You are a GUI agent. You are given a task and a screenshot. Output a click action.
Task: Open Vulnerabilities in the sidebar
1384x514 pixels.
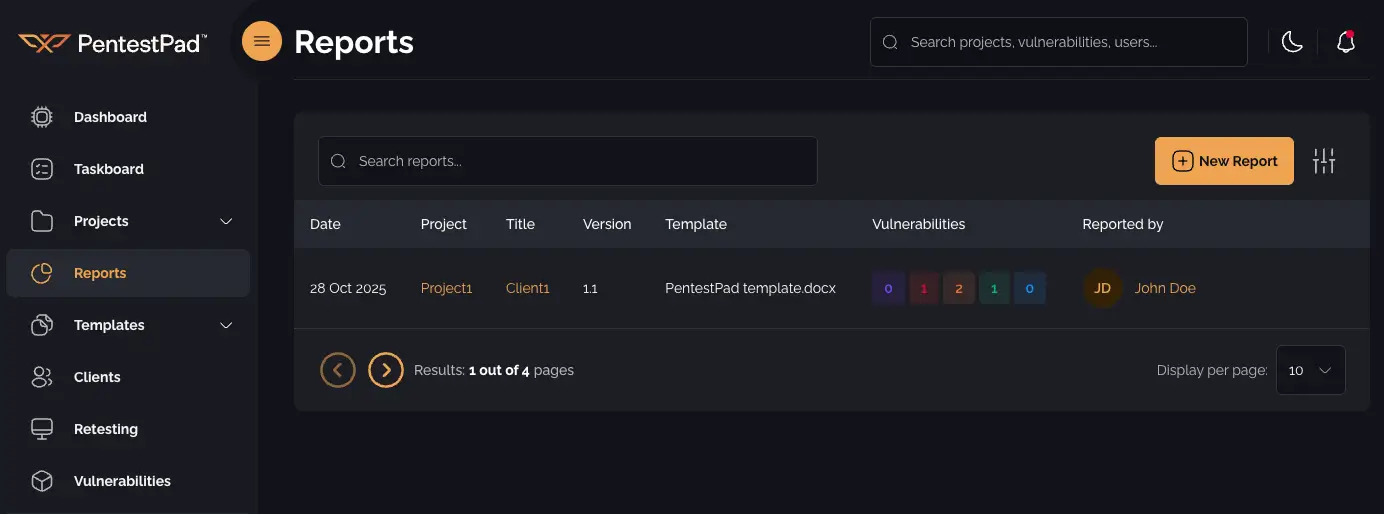click(x=128, y=481)
